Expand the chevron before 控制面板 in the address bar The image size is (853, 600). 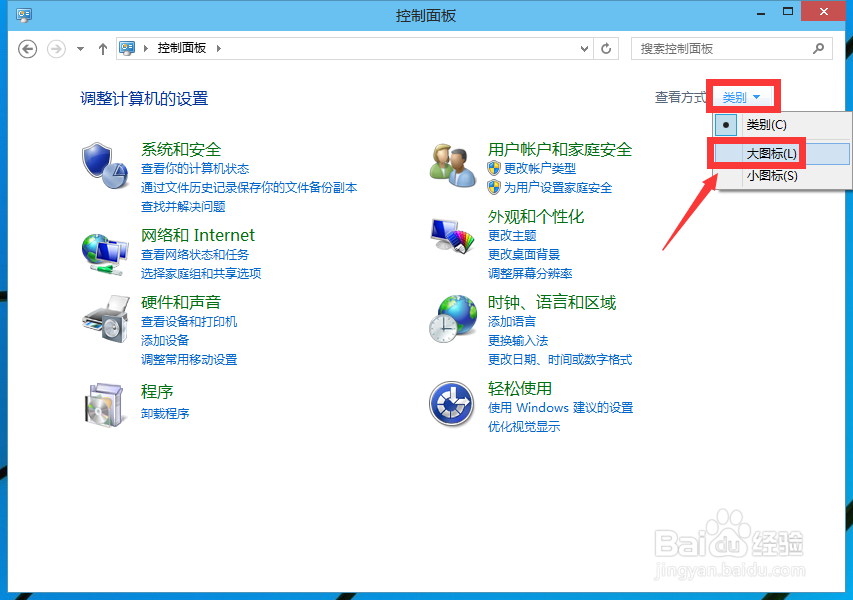145,48
